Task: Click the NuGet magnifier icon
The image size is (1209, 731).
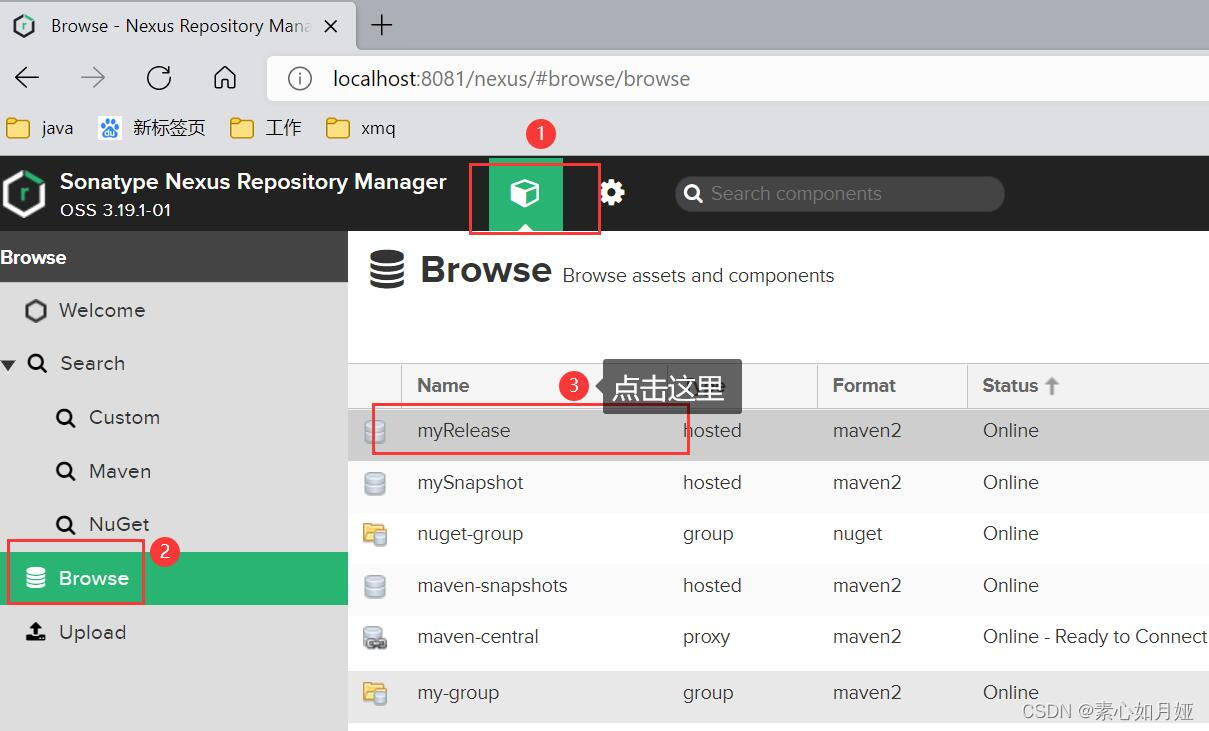Action: pyautogui.click(x=66, y=525)
